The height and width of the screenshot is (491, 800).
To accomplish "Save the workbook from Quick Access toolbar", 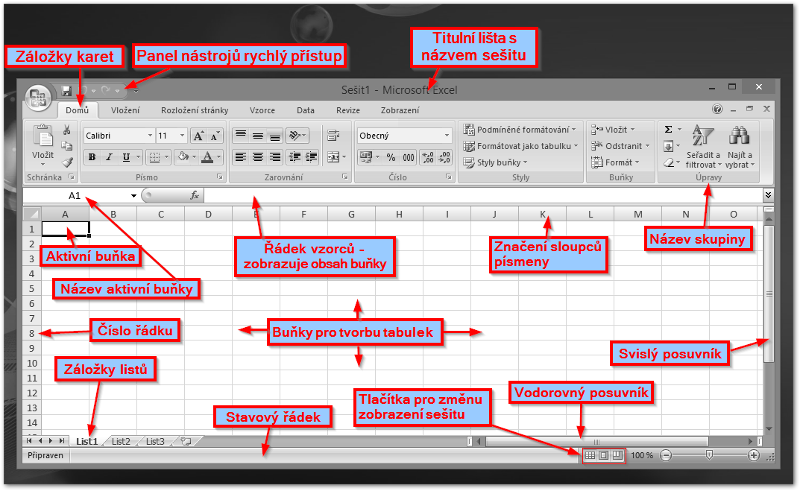I will 66,91.
